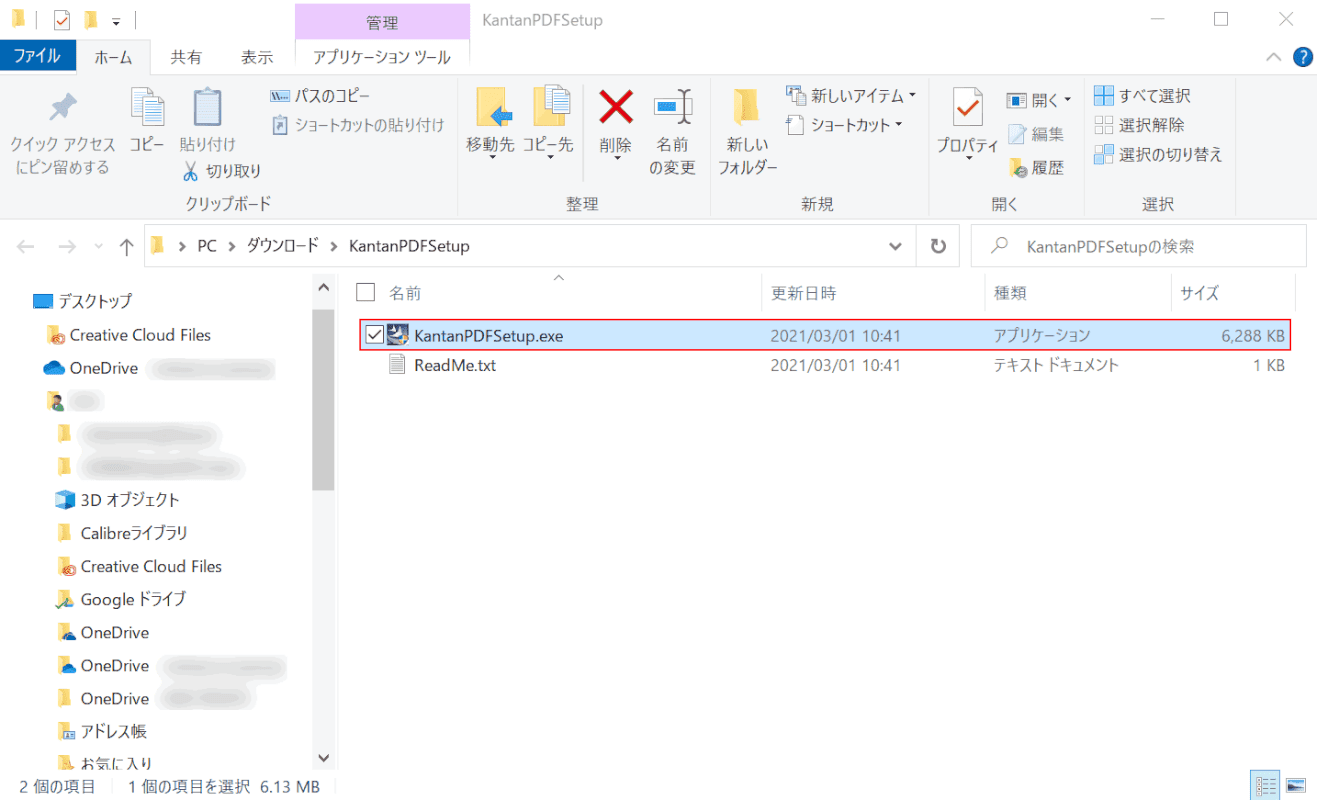The width and height of the screenshot is (1317, 800).
Task: Switch to the 表示 (View) tab
Action: pos(257,57)
